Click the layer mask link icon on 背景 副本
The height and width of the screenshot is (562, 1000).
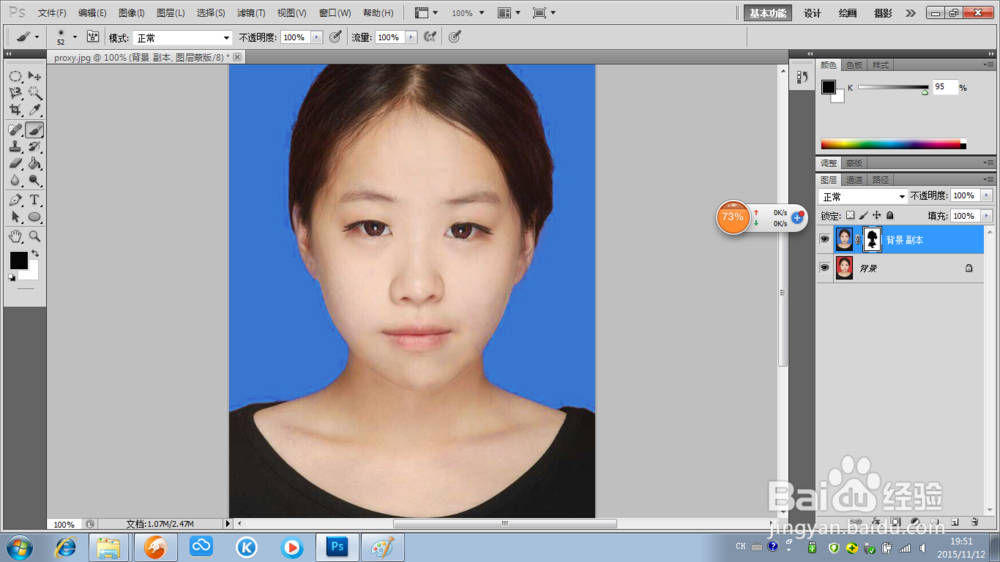(x=858, y=240)
